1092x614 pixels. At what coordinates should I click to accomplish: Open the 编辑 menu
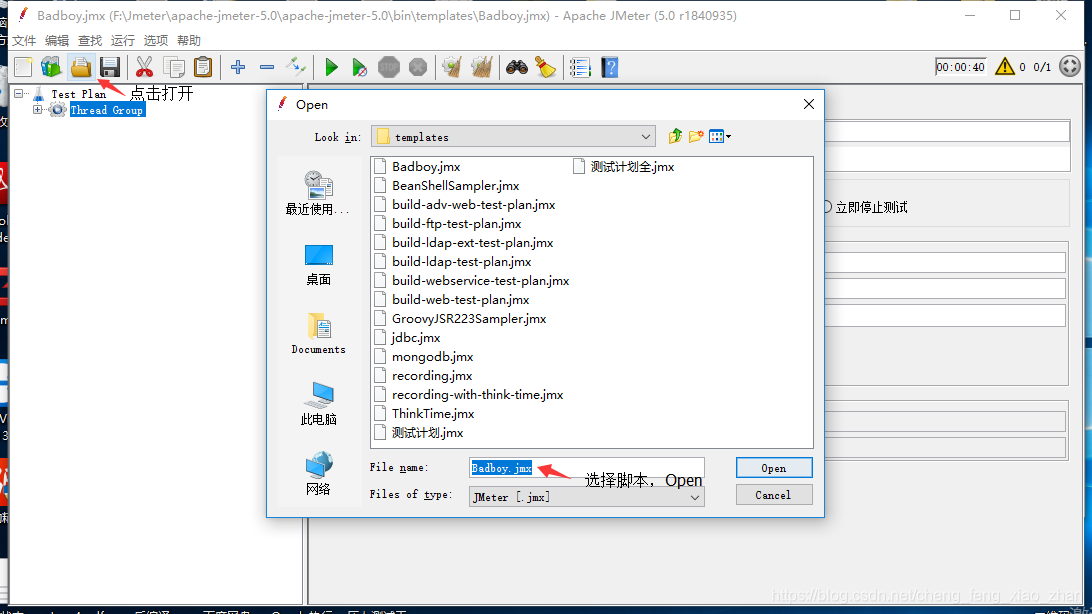coord(56,40)
